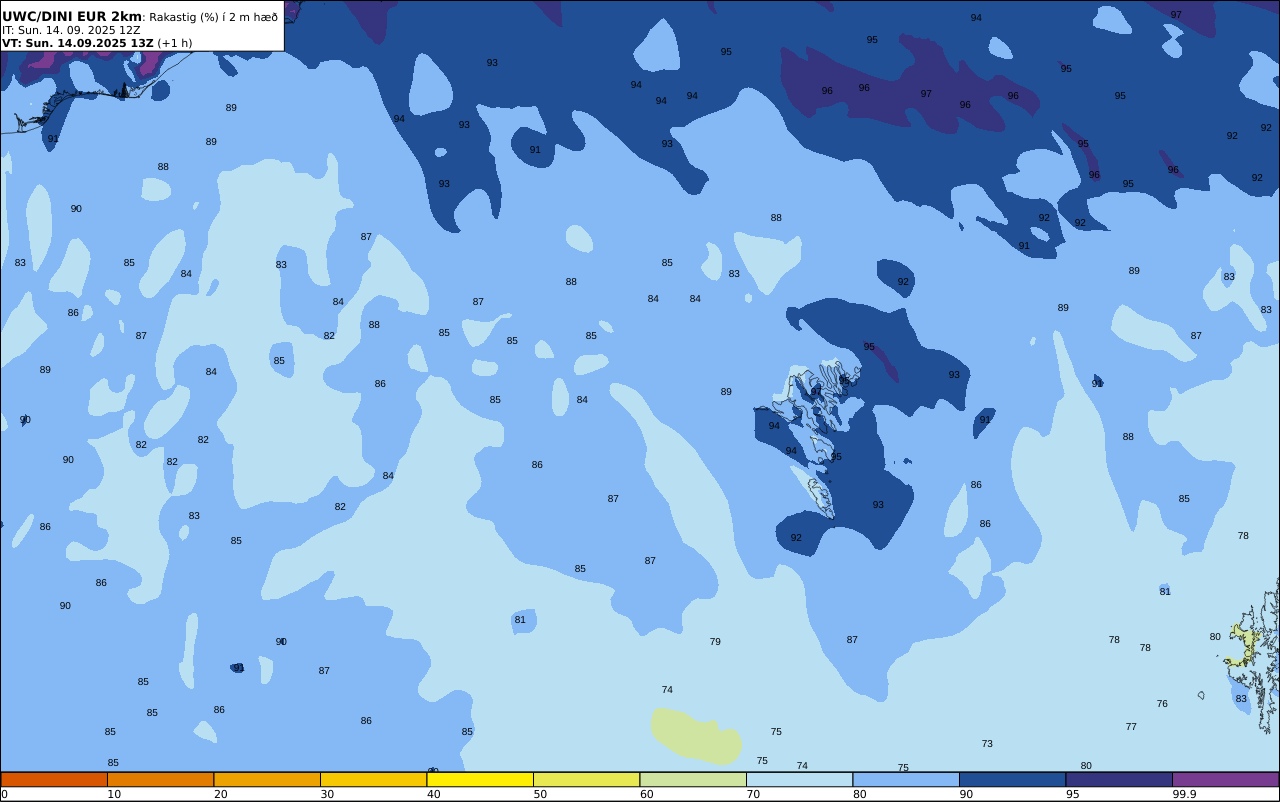1280x802 pixels.
Task: Click the '60' legend tick label
Action: coord(646,794)
